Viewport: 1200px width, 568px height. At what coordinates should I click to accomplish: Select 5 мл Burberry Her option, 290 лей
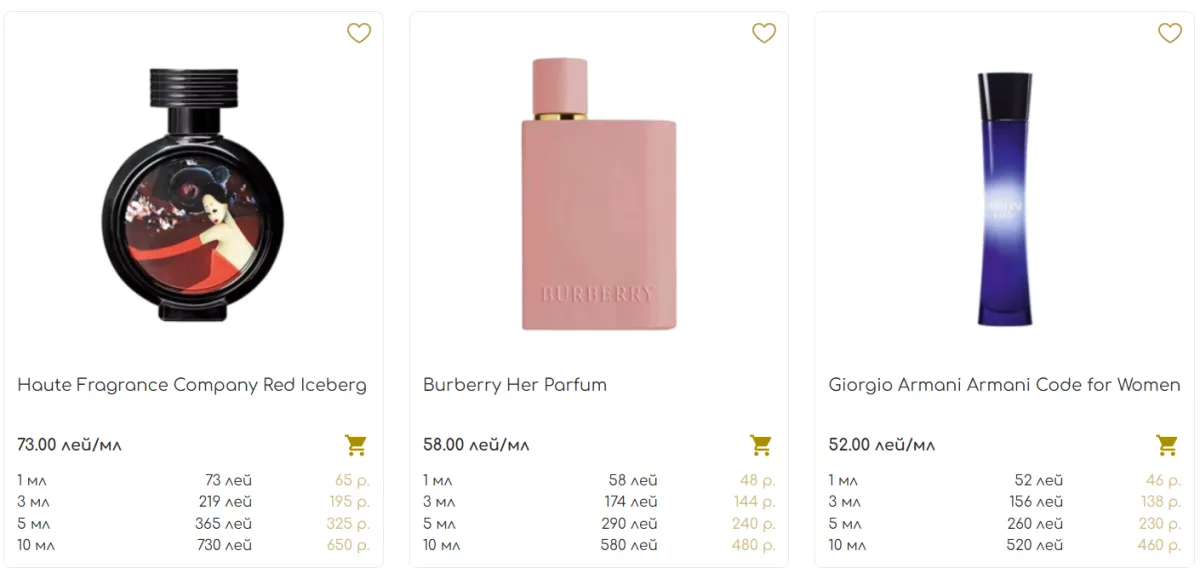599,523
